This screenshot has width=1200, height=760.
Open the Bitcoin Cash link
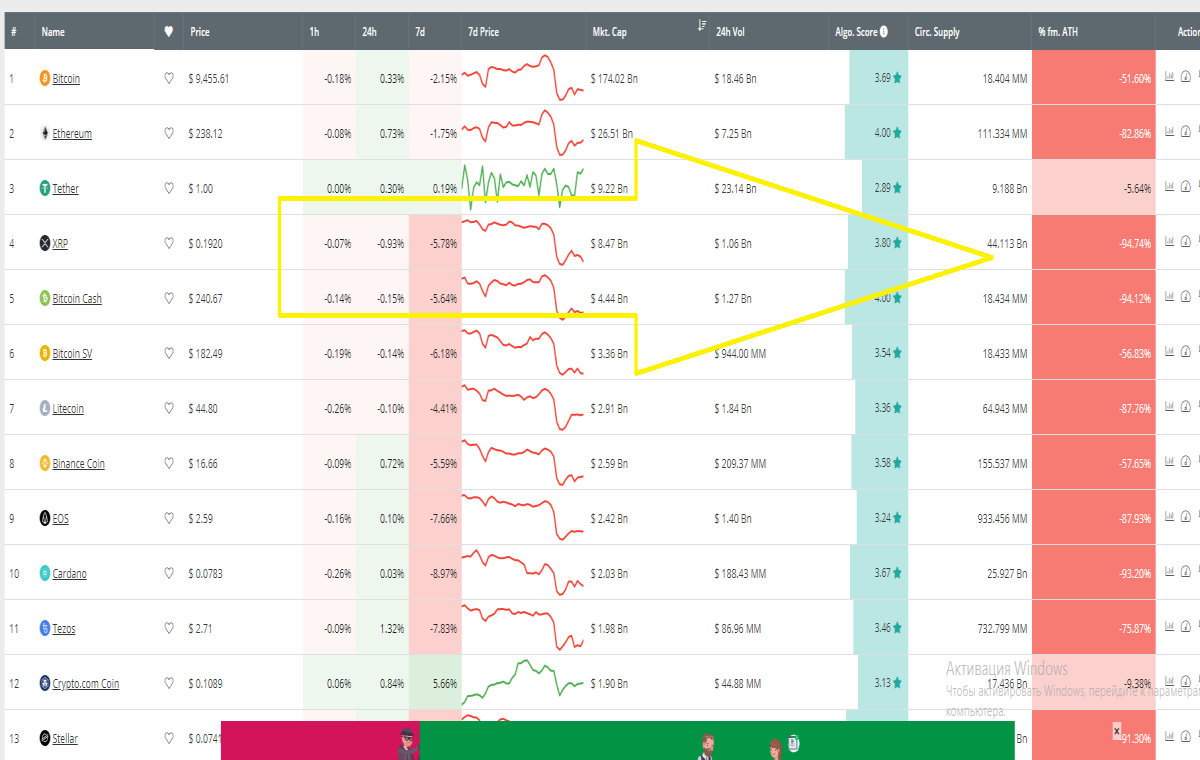pos(77,299)
